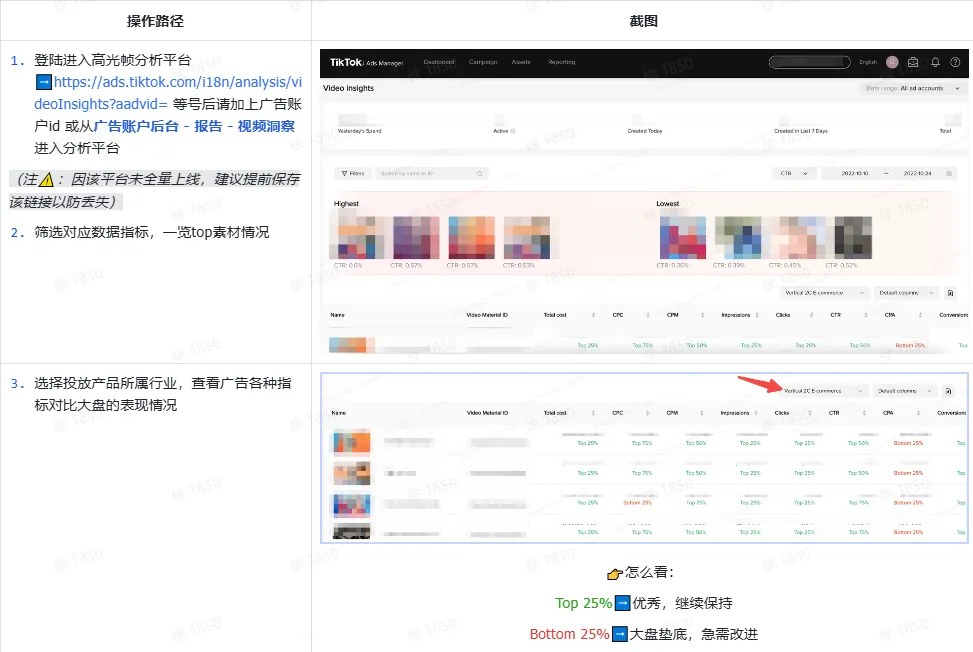Open the ads.tiktok.com videoInsights link
This screenshot has width=973, height=652.
pyautogui.click(x=168, y=93)
